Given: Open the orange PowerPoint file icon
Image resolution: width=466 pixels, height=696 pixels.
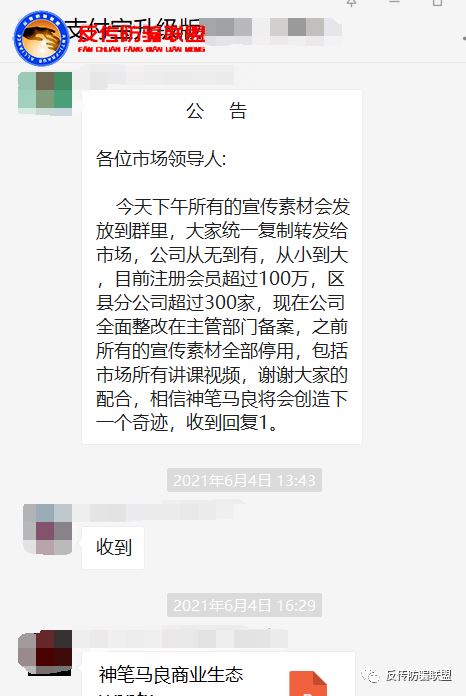Looking at the screenshot, I should [308, 684].
